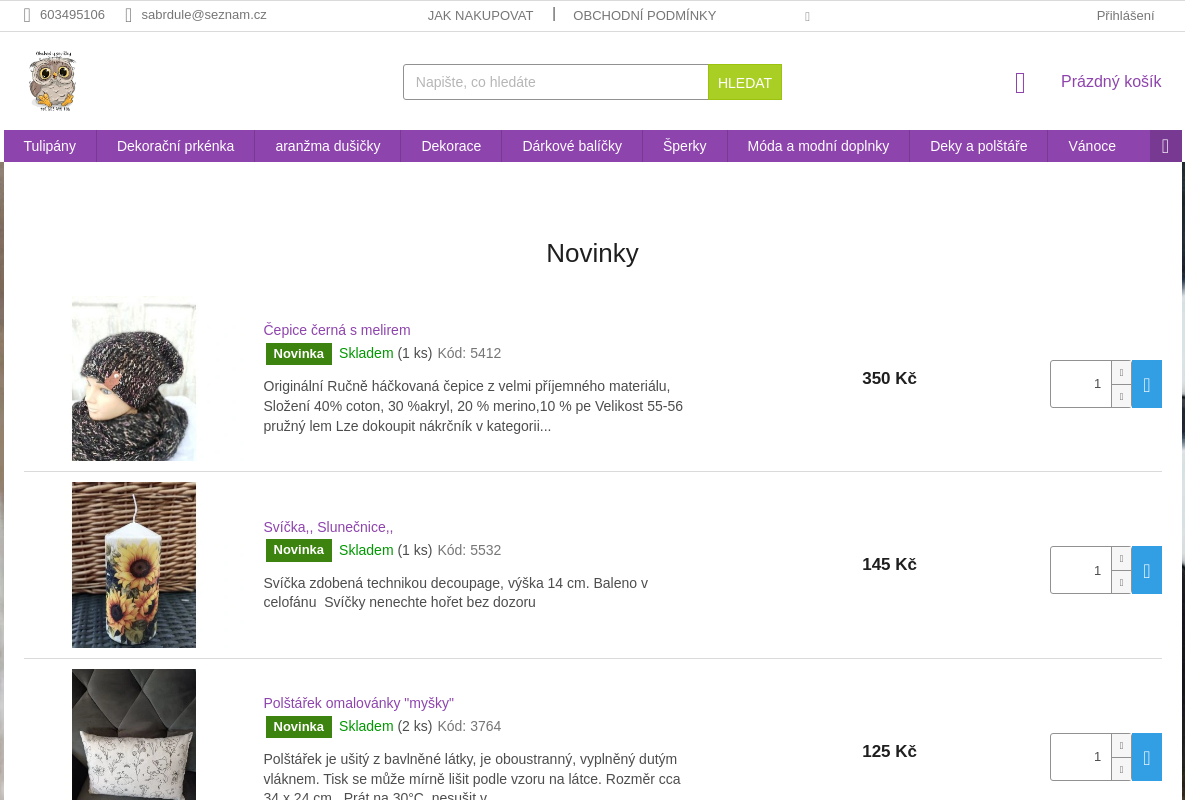1200x800 pixels.
Task: Open the Svíčka,, Slunečnice,, product link
Action: coord(329,527)
